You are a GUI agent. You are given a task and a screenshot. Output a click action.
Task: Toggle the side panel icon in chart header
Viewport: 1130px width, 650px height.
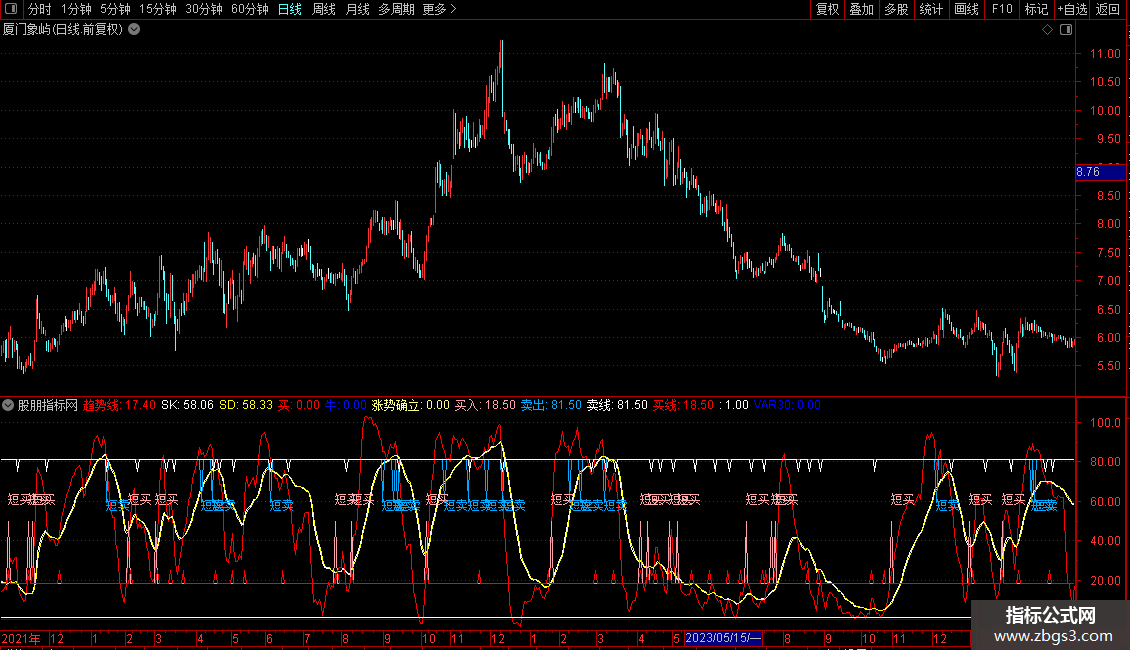click(1064, 30)
